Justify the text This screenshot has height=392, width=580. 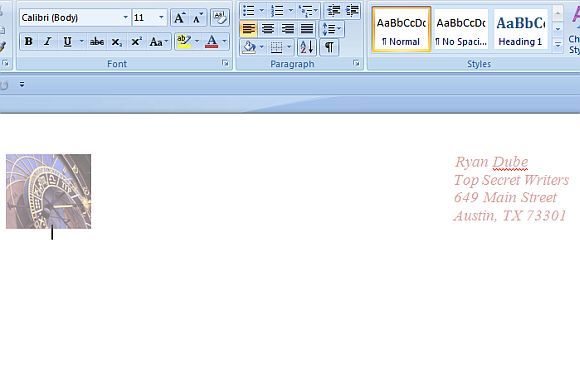point(307,29)
